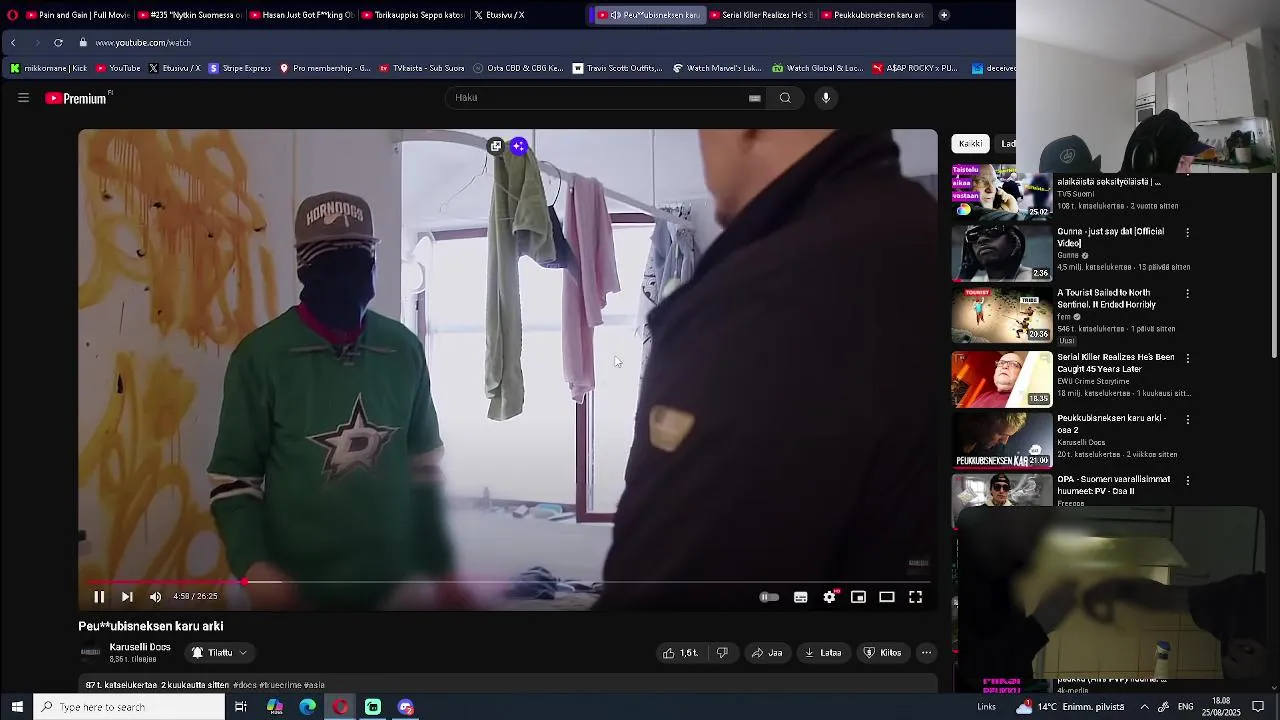Switch to Torikauppias Seppo tab
Viewport: 1280px width, 720px height.
[x=414, y=15]
